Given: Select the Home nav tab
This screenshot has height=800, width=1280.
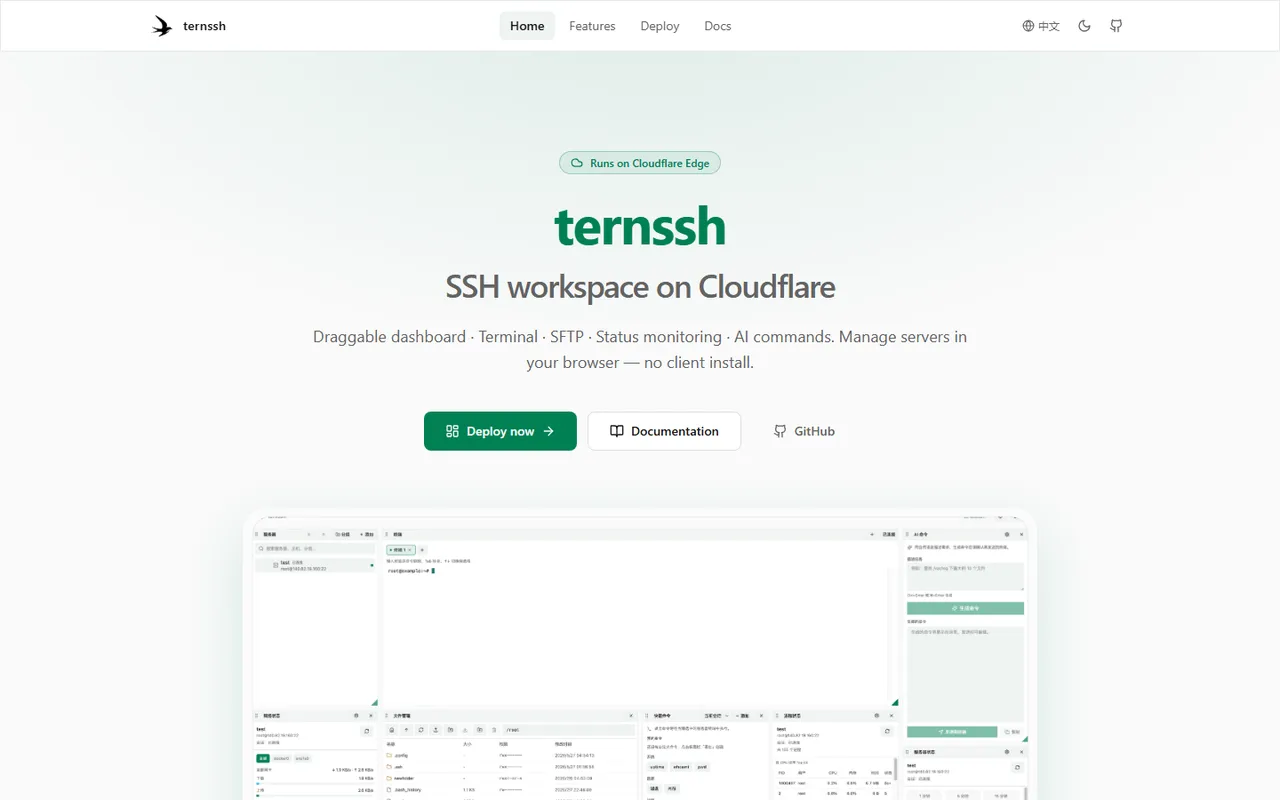Looking at the screenshot, I should [x=527, y=26].
